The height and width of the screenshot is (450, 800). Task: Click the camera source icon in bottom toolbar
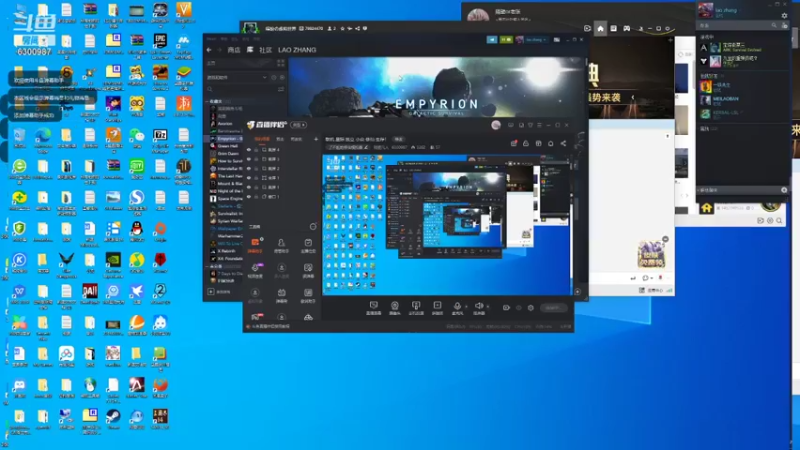tap(395, 308)
